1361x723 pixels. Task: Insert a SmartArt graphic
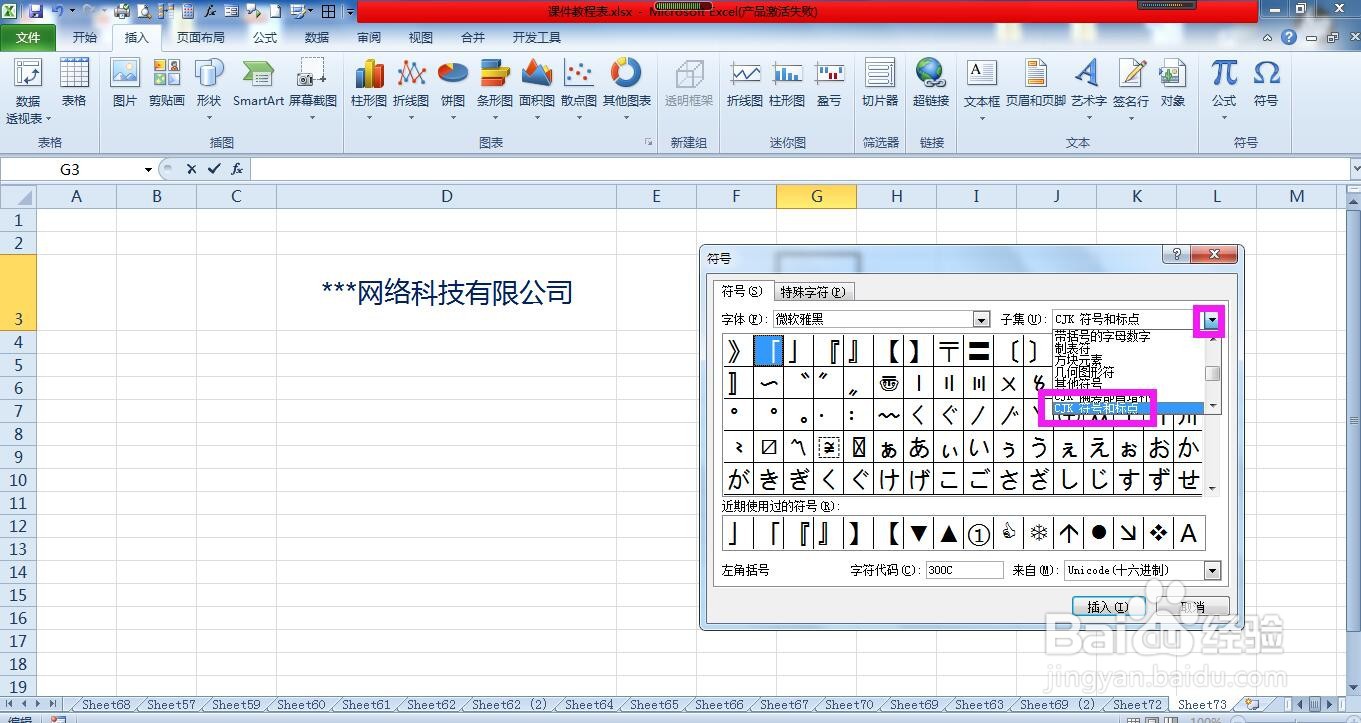pos(257,88)
